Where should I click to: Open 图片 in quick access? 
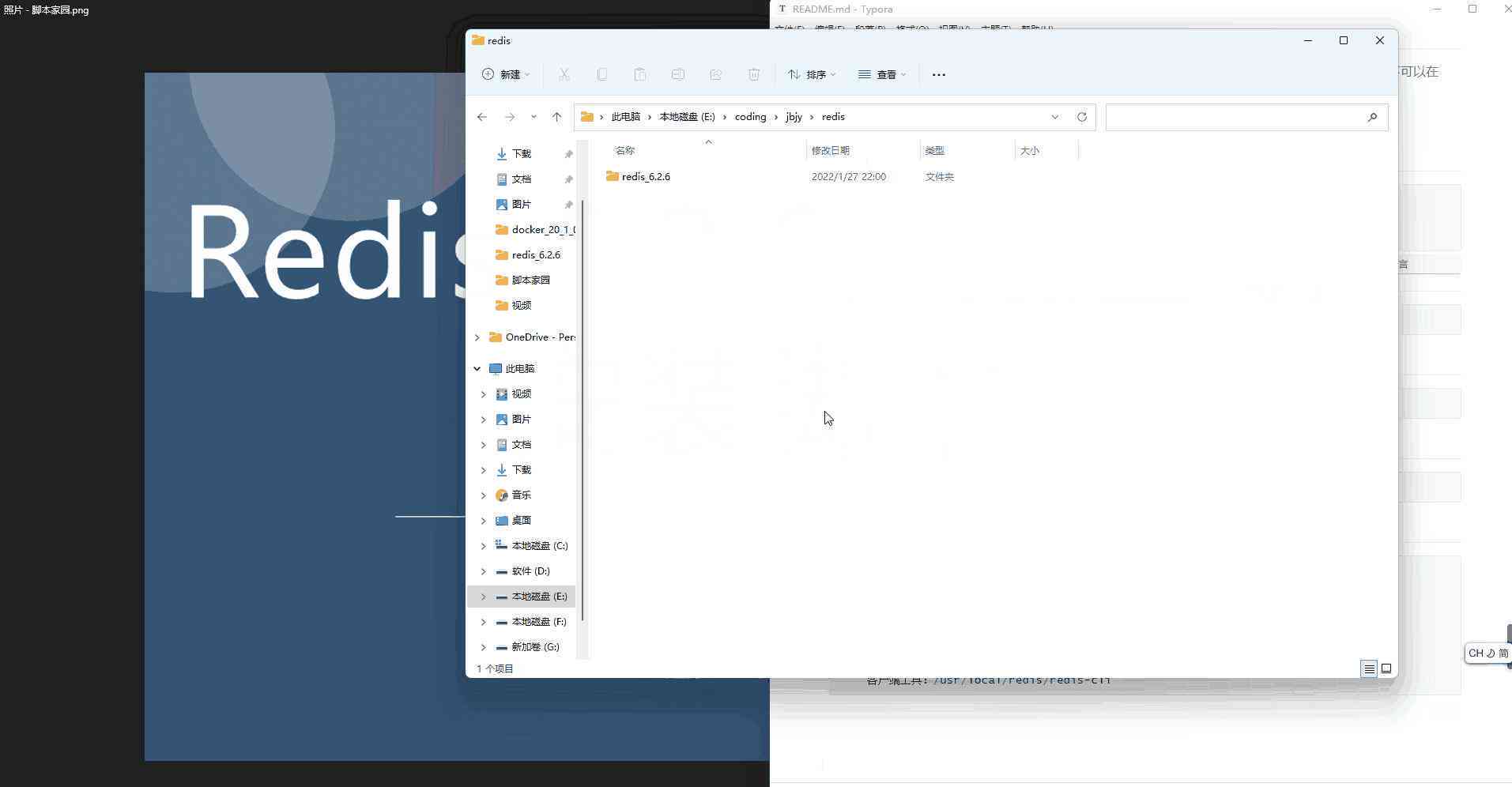tap(522, 204)
